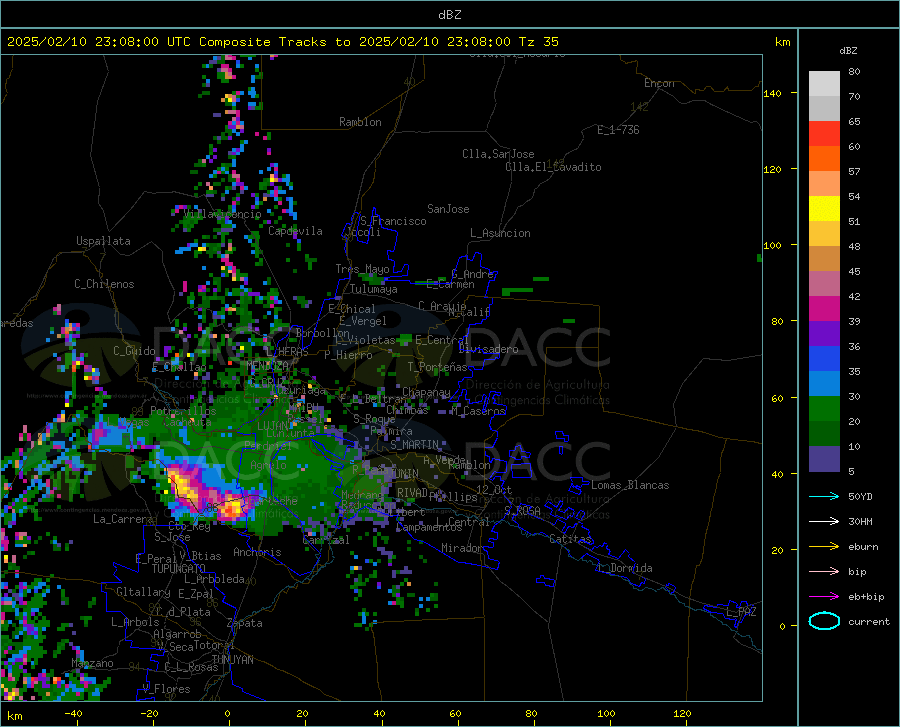This screenshot has height=727, width=900.
Task: Pick the light gray top legend swatch
Action: pos(824,84)
